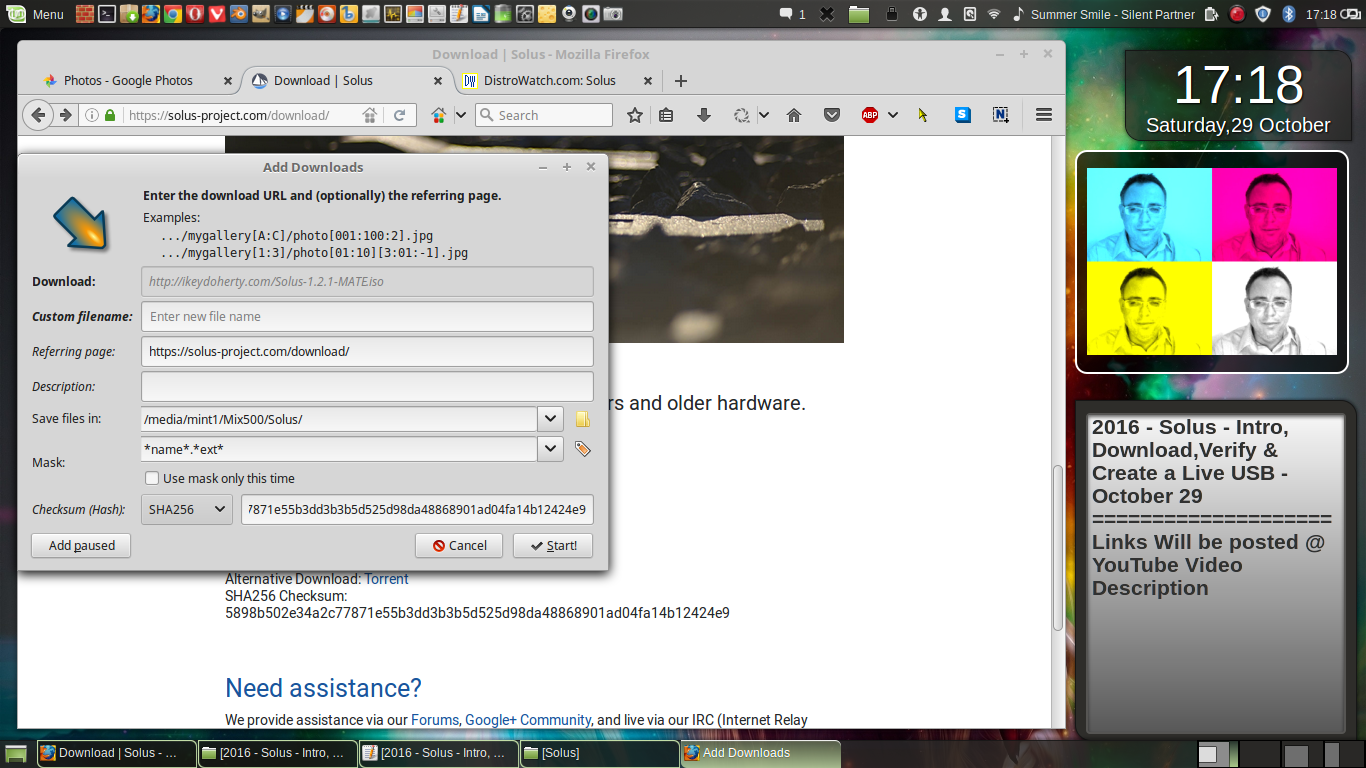Screen dimensions: 1366x768
Task: Click the OneNote clipper N icon
Action: tap(1000, 115)
